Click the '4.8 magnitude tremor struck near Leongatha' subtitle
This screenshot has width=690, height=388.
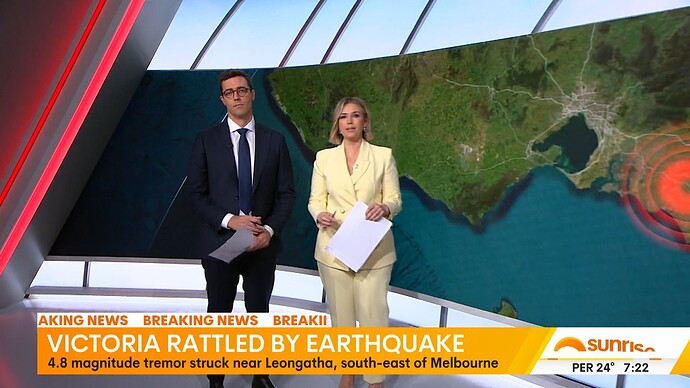(272, 363)
